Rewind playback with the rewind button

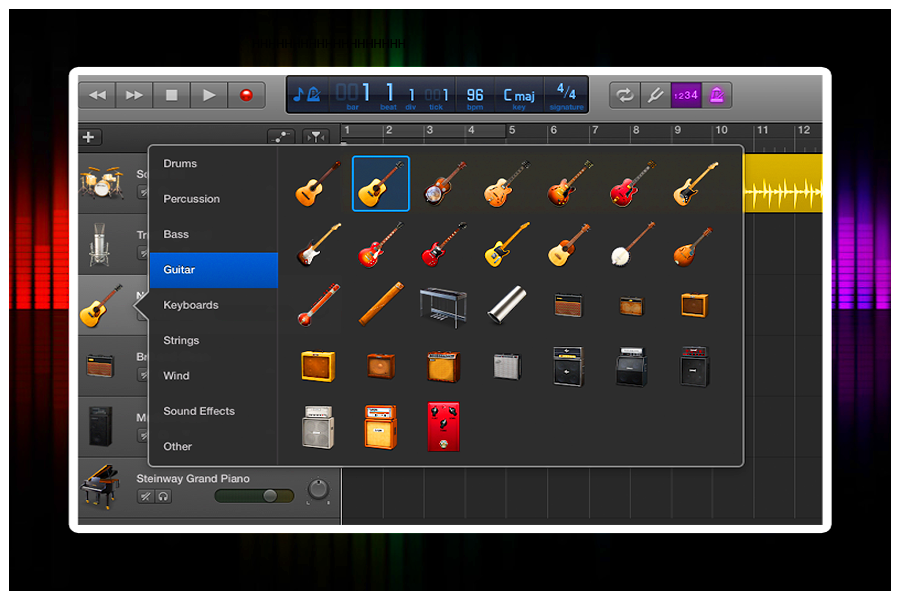(x=98, y=95)
